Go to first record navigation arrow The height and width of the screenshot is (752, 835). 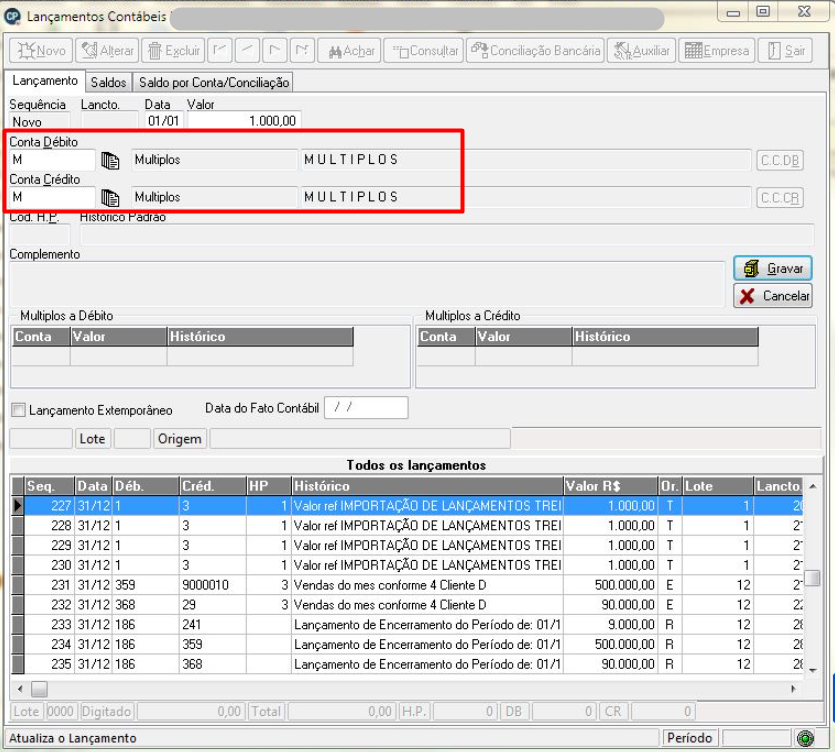219,51
